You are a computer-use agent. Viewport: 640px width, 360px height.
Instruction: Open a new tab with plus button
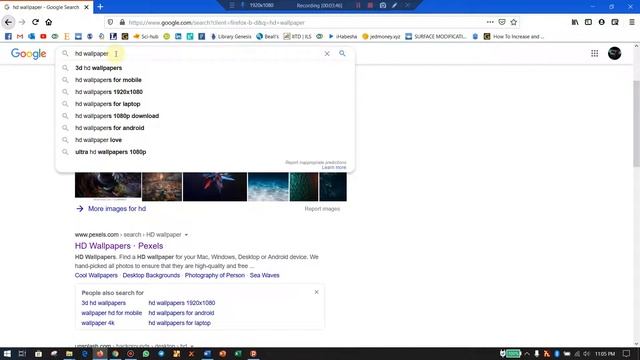[100, 7]
